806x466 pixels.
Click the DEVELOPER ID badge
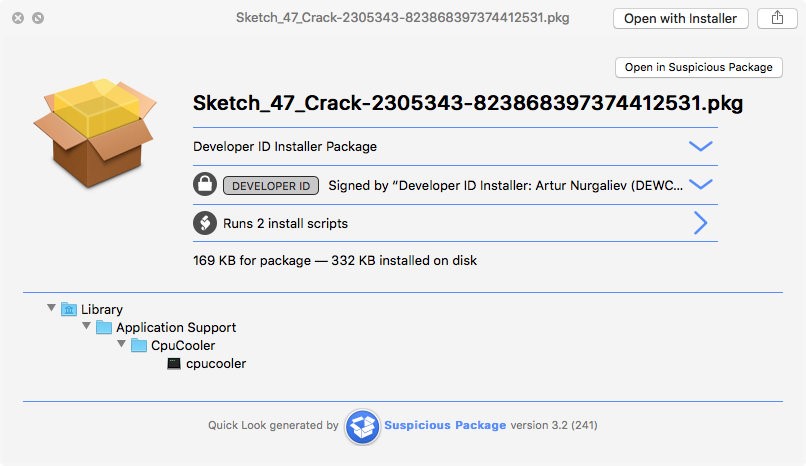(271, 185)
